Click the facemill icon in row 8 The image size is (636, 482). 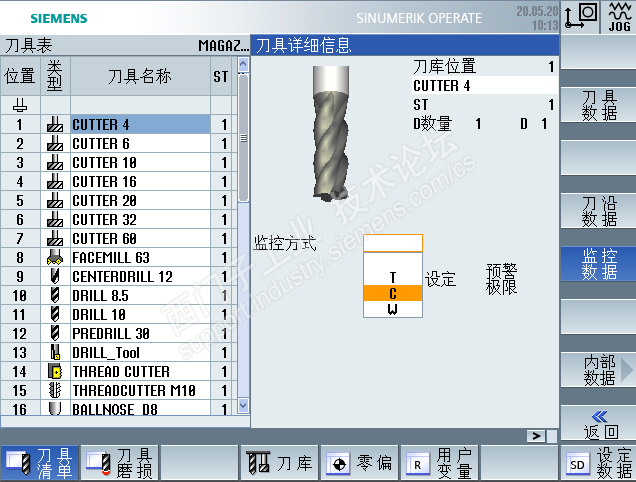[55, 257]
